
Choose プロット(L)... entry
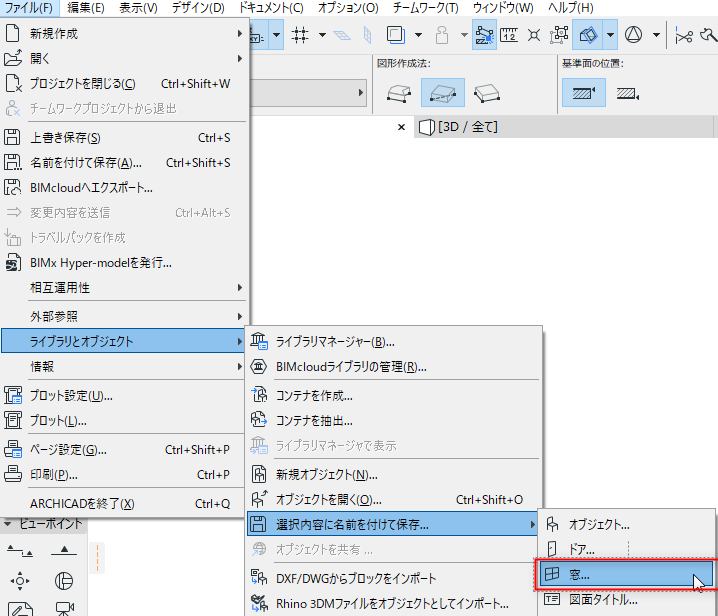click(124, 420)
